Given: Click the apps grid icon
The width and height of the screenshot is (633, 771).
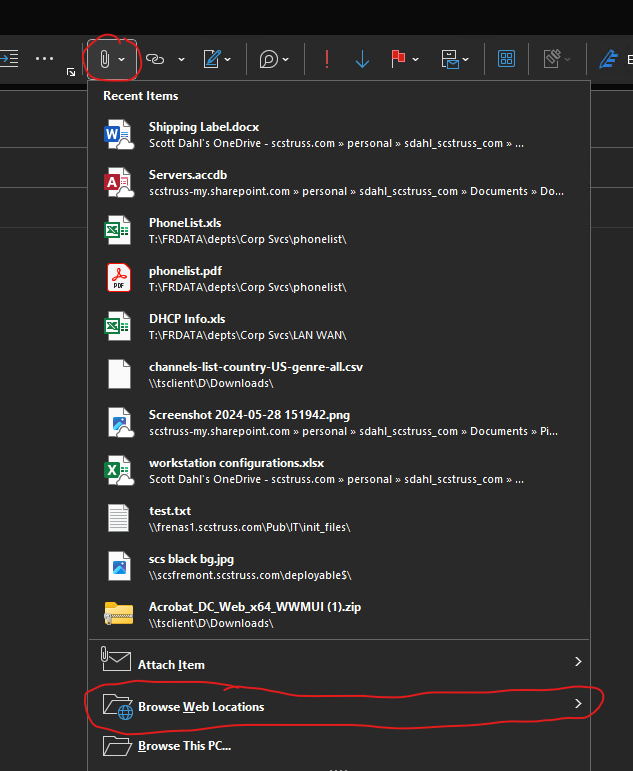Looking at the screenshot, I should click(x=506, y=59).
